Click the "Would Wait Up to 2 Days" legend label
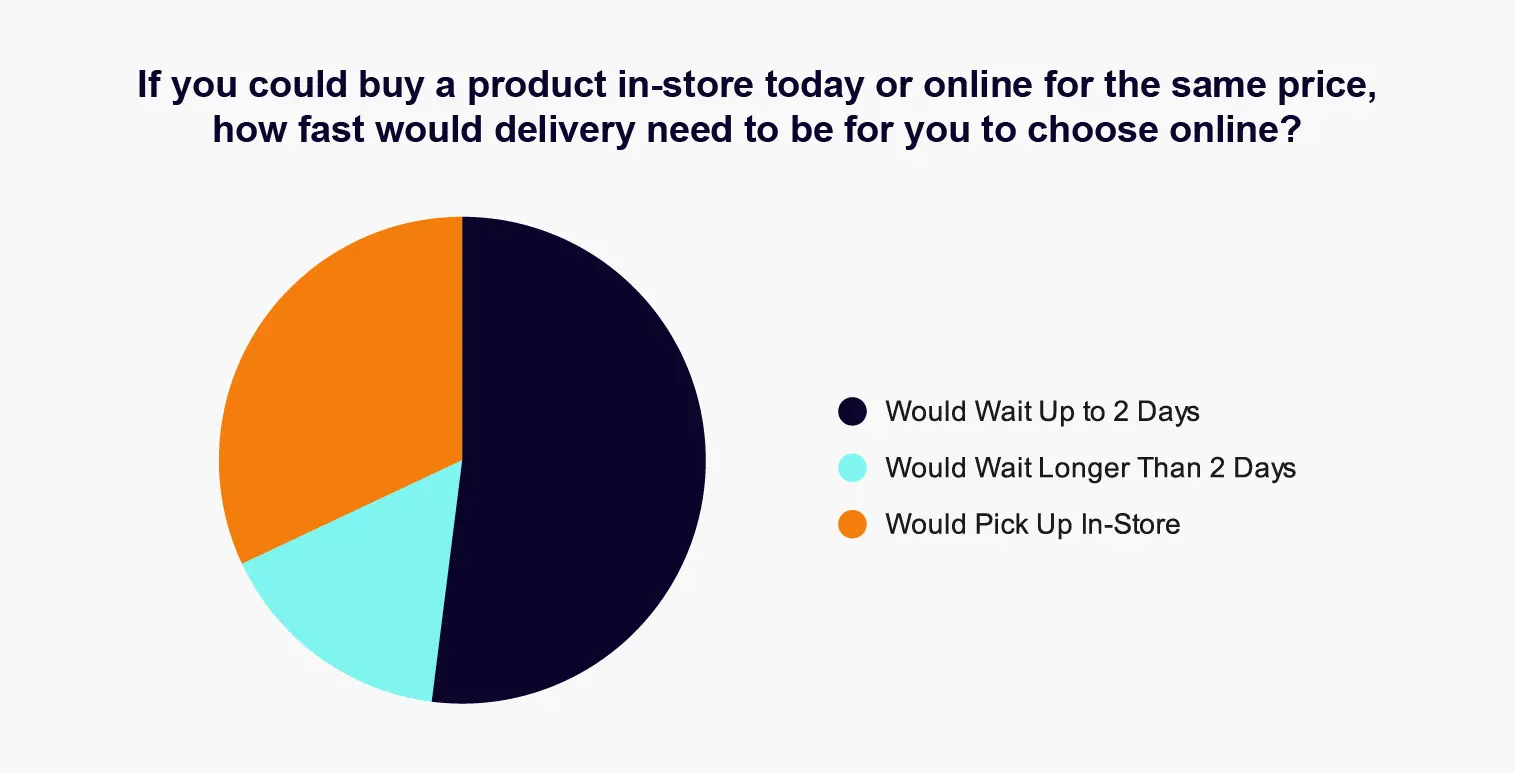 1042,411
